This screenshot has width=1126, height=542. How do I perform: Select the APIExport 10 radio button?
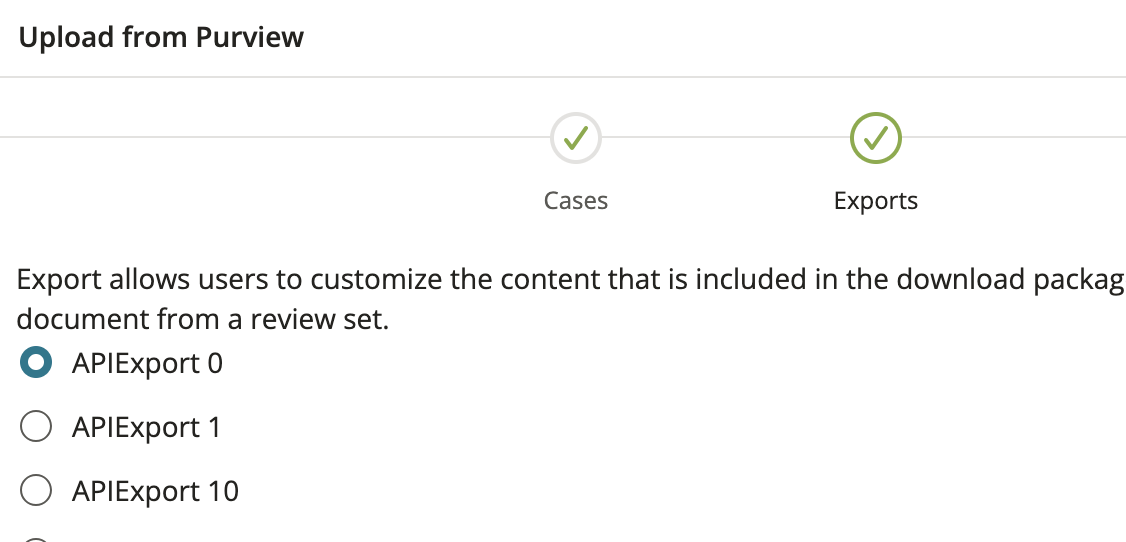[36, 490]
